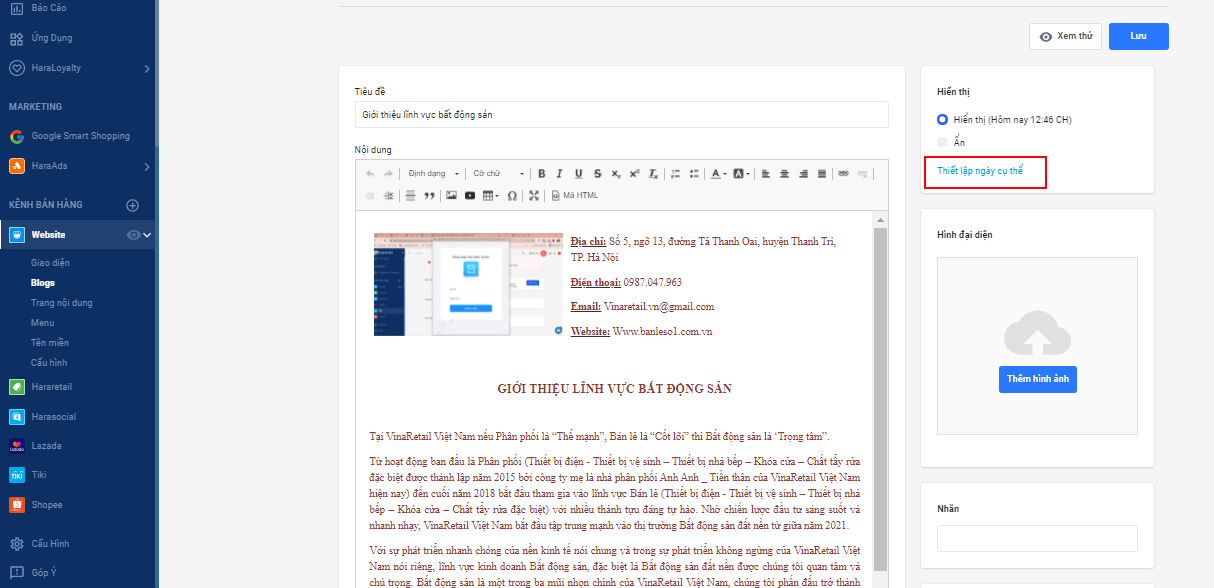Remove formatting from selection
The height and width of the screenshot is (588, 1214).
(653, 173)
